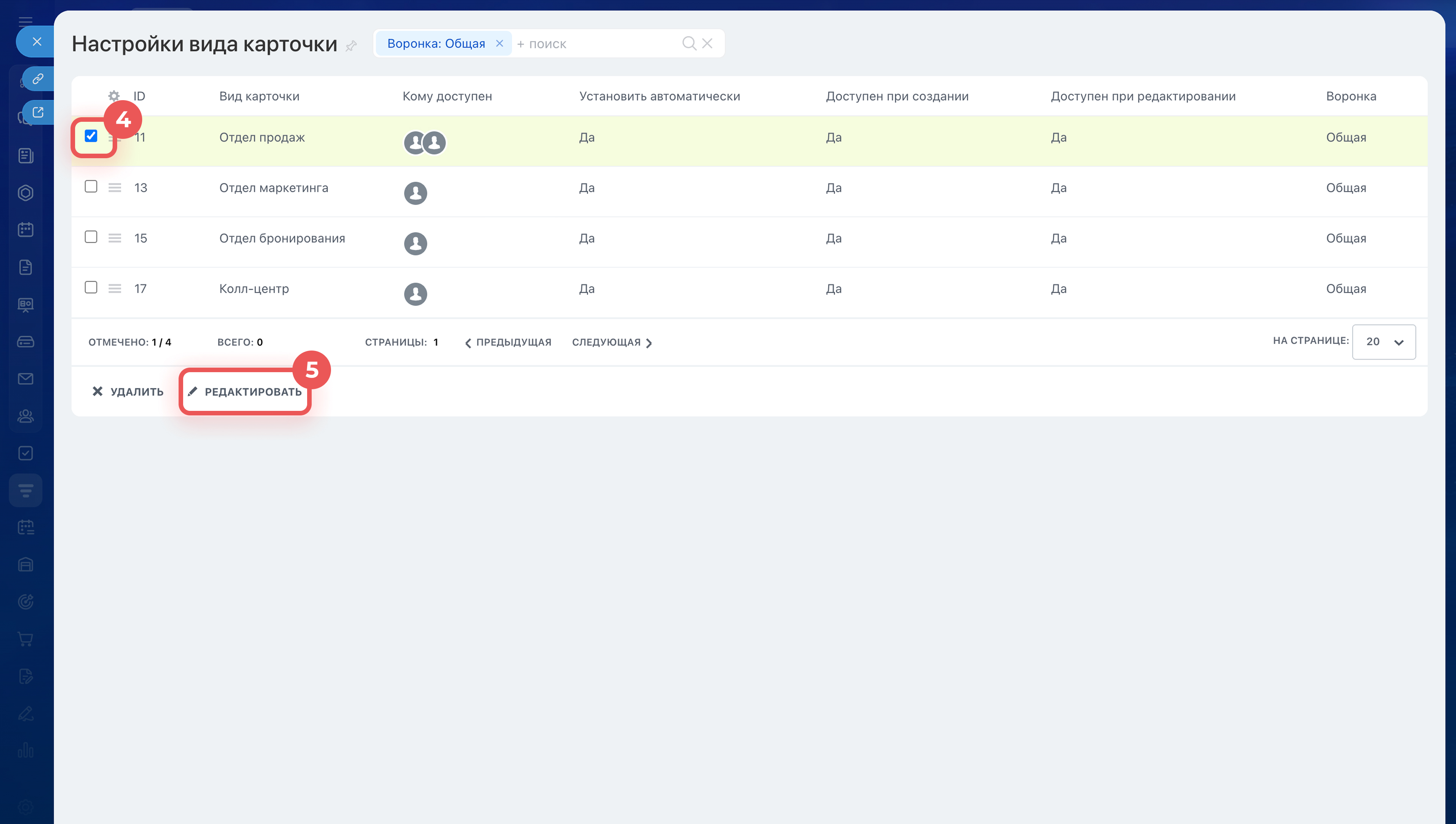Click drag handle of row 13
1456x824 pixels.
click(x=115, y=188)
